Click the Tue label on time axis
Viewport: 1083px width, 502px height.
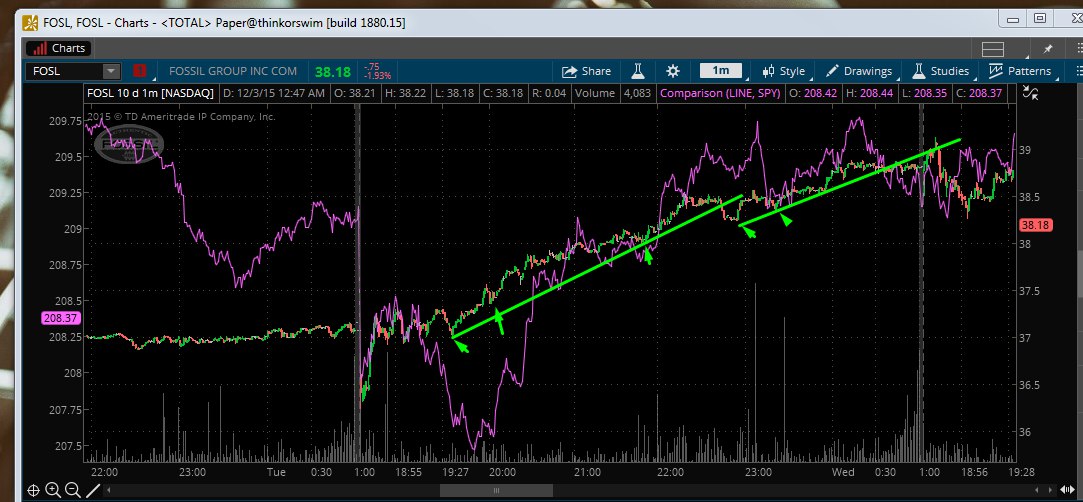[x=276, y=472]
